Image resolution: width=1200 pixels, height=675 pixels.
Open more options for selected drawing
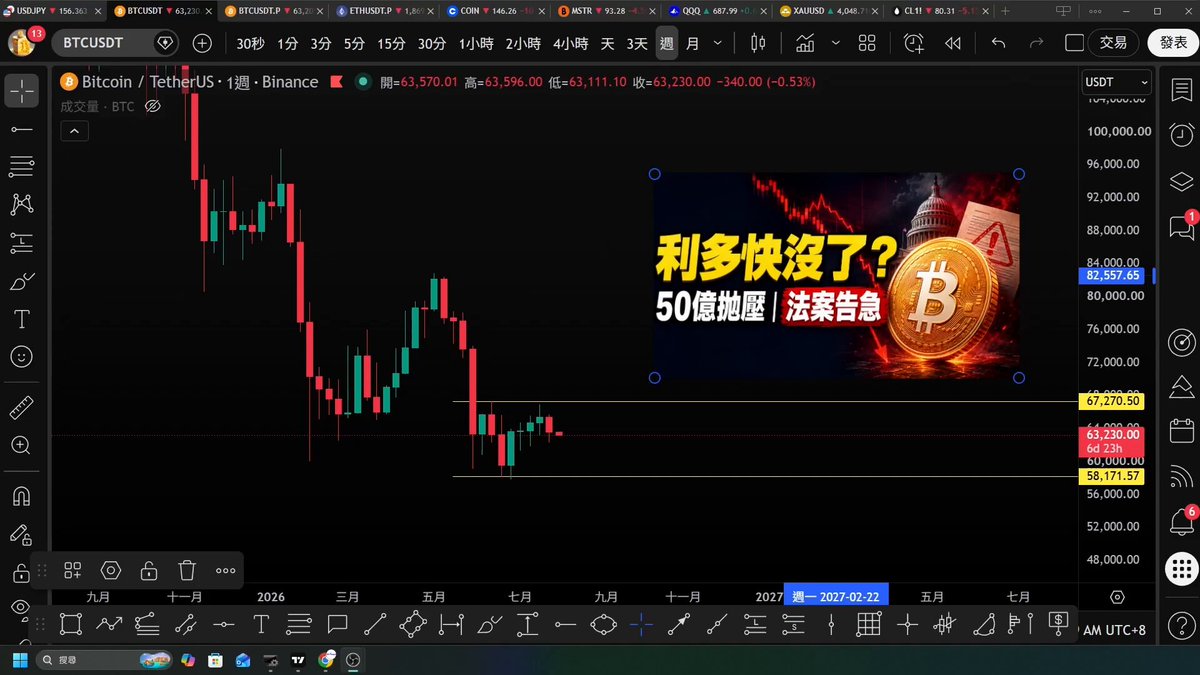225,570
